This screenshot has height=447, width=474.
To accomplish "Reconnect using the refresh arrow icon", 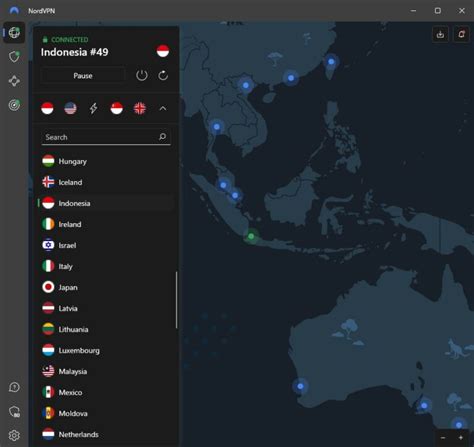I will click(163, 75).
